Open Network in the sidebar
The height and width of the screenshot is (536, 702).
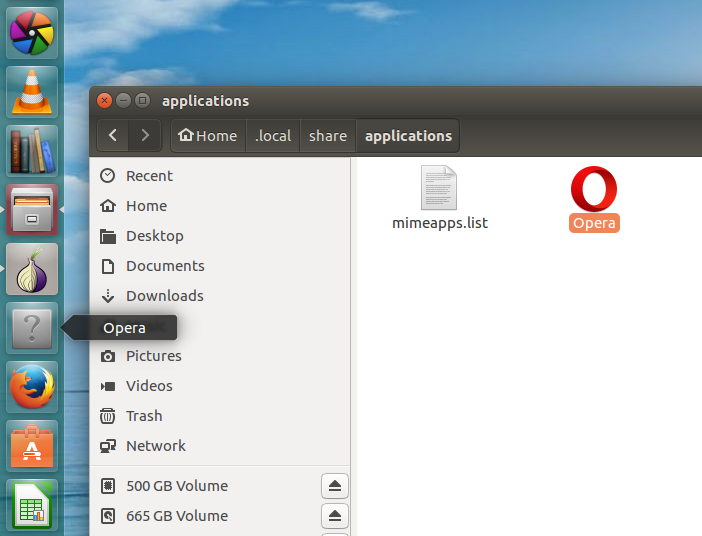220,446
